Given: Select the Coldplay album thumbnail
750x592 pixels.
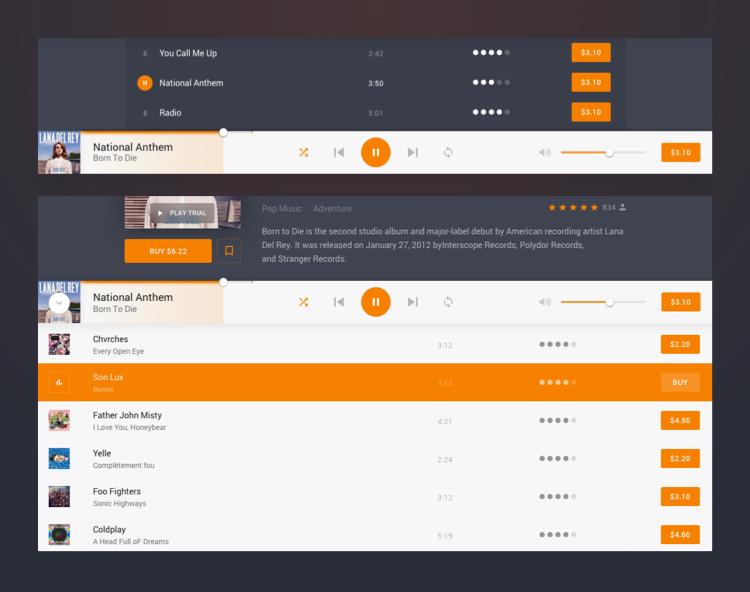Looking at the screenshot, I should [59, 534].
